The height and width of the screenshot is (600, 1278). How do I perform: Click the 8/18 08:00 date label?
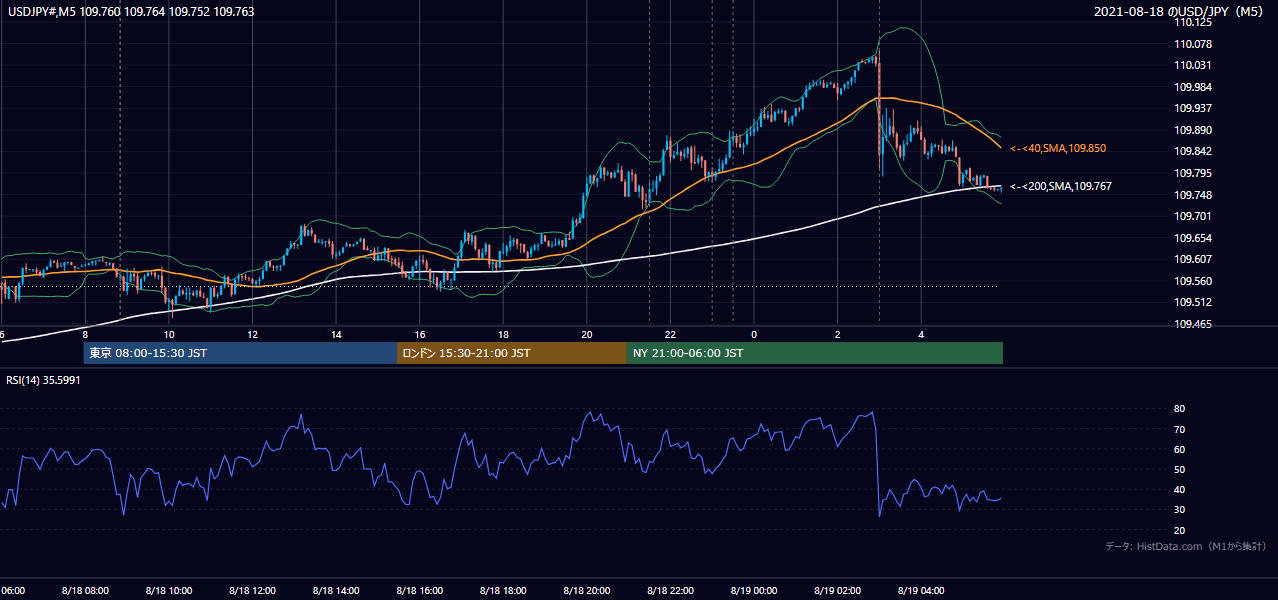(85, 591)
